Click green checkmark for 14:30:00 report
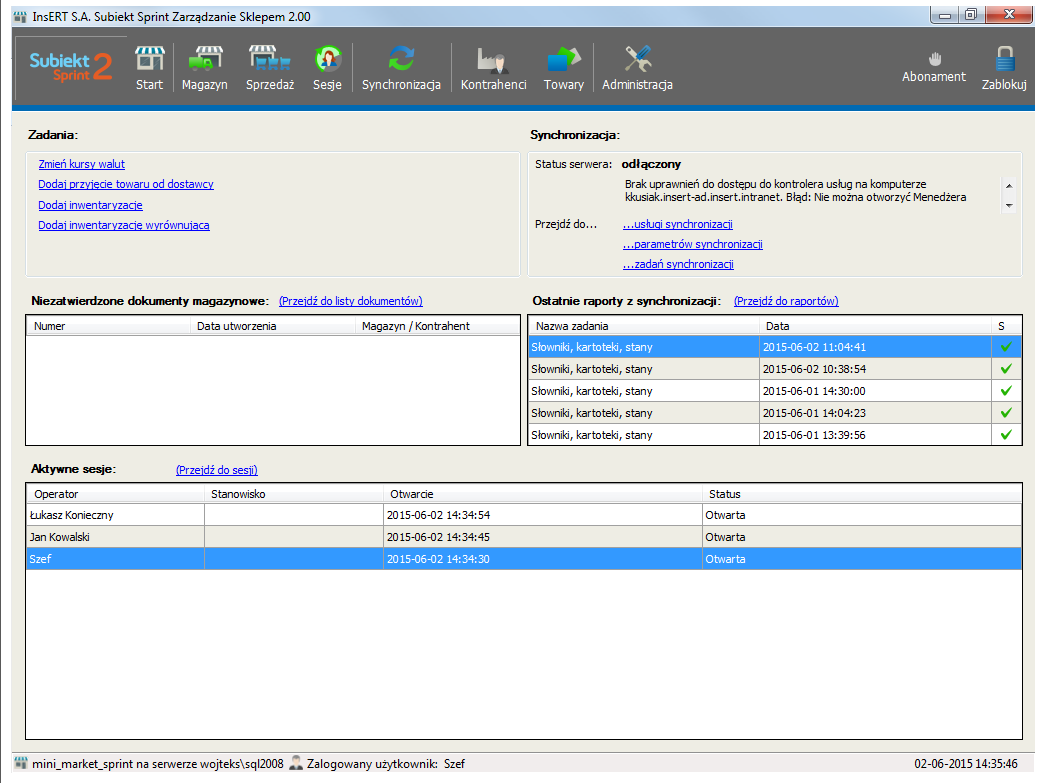The image size is (1039, 783). point(1006,390)
